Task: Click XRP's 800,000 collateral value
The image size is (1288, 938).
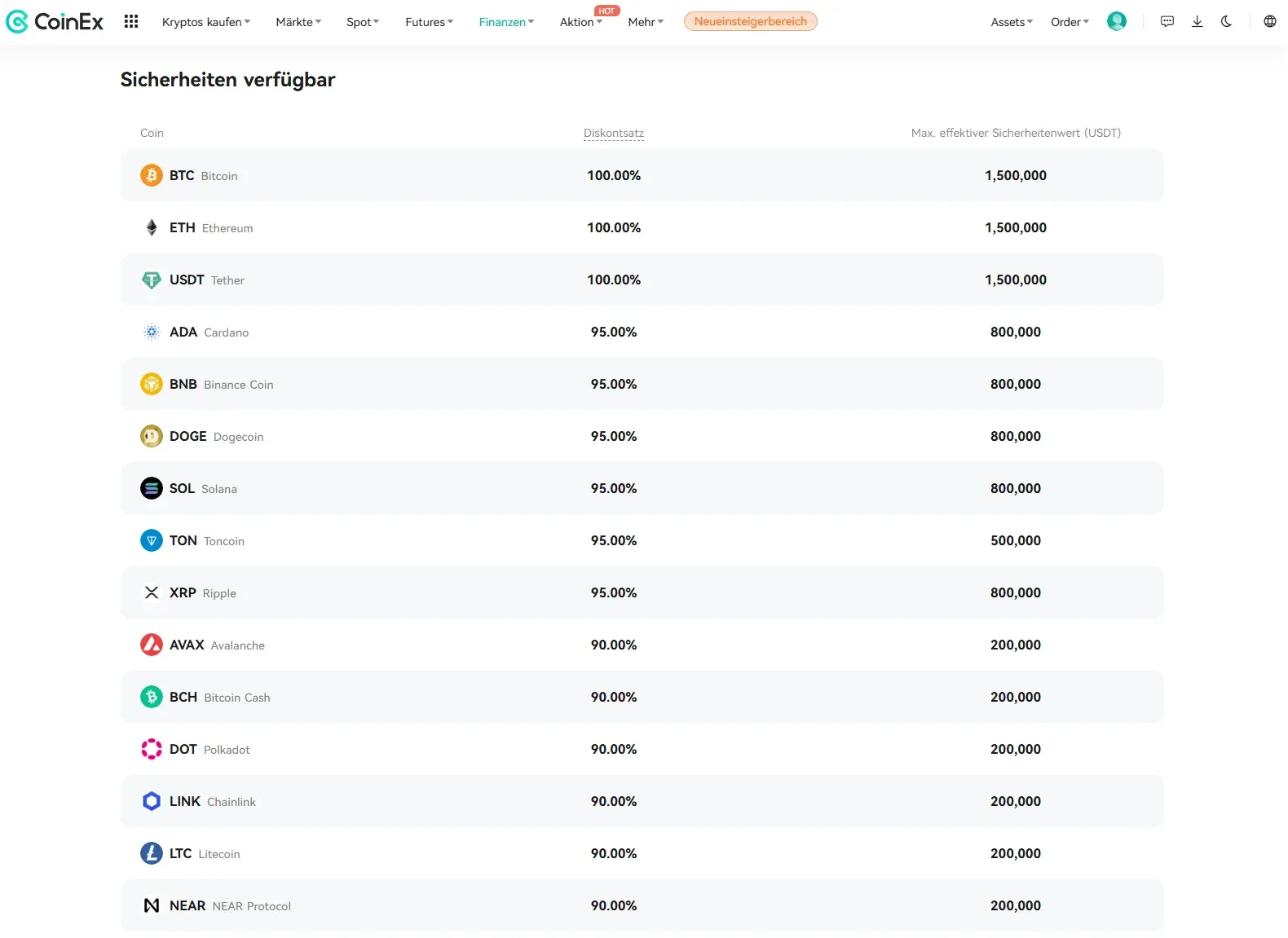Action: click(x=1016, y=592)
